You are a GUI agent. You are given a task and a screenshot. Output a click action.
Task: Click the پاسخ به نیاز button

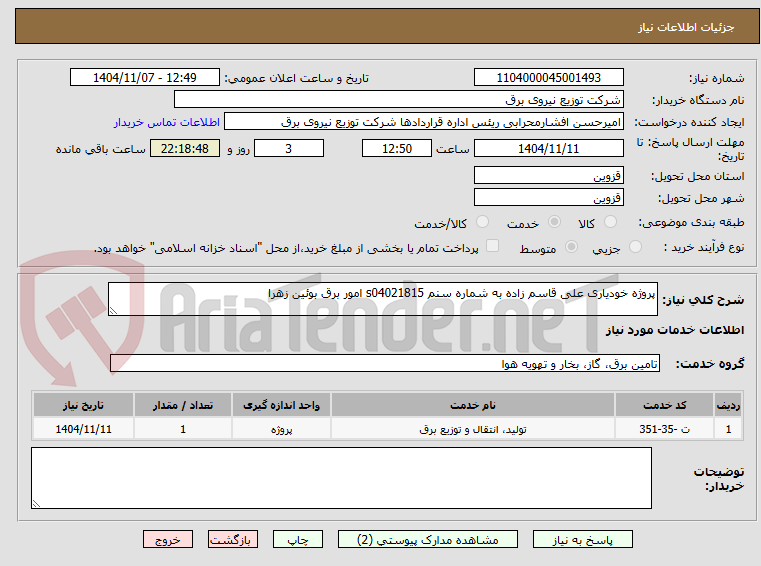click(583, 539)
